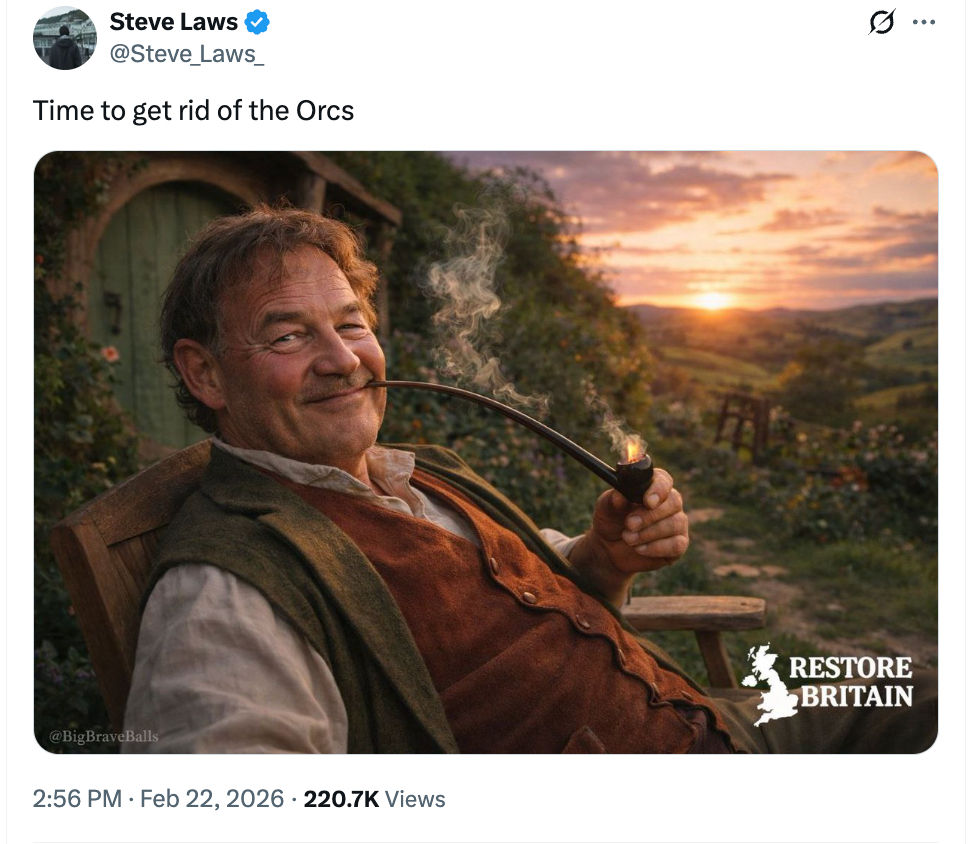Open Steve Laws' profile avatar
Viewport: 974px width, 844px height.
(x=64, y=39)
